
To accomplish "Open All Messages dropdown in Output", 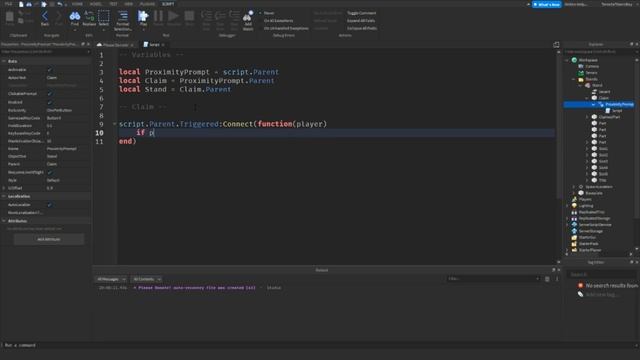I will pos(111,279).
